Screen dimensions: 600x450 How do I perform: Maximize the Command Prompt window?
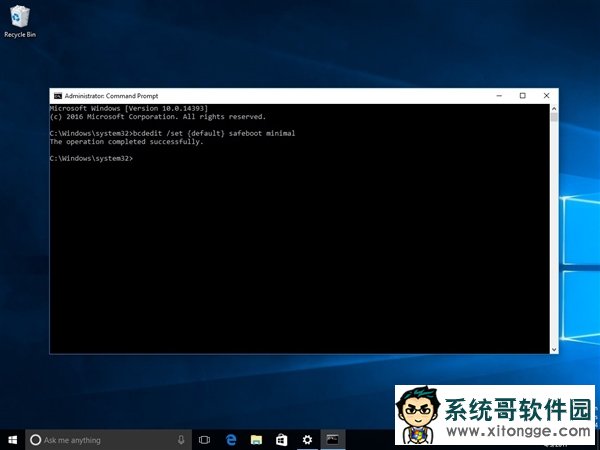pyautogui.click(x=522, y=96)
